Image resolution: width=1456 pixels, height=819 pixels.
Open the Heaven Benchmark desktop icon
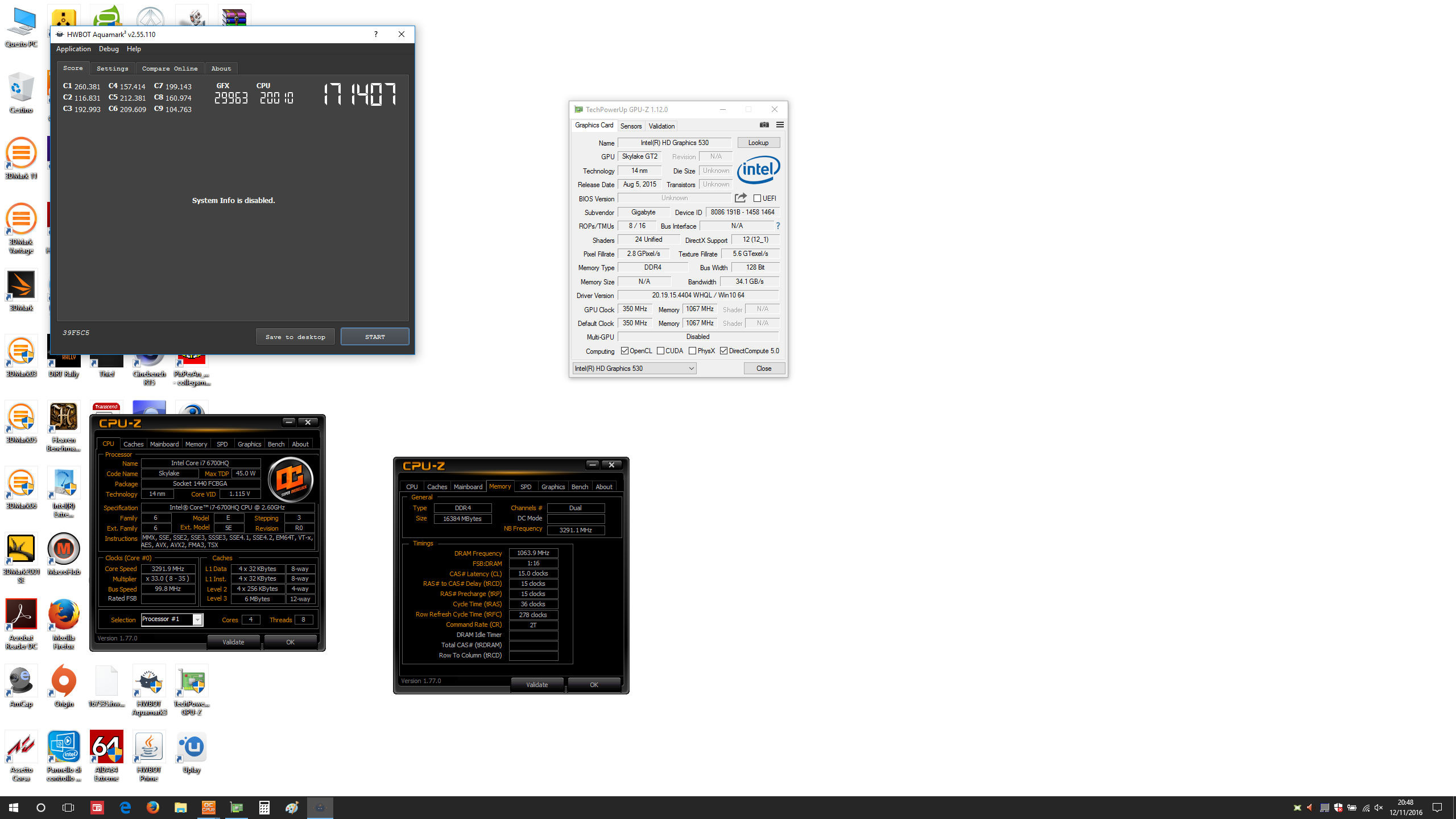[63, 426]
